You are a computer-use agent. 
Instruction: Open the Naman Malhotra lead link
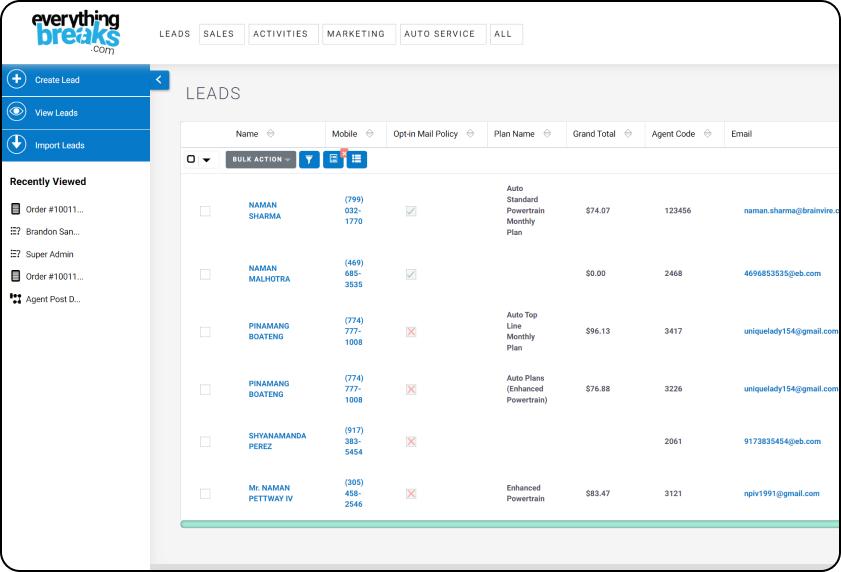[x=269, y=274]
